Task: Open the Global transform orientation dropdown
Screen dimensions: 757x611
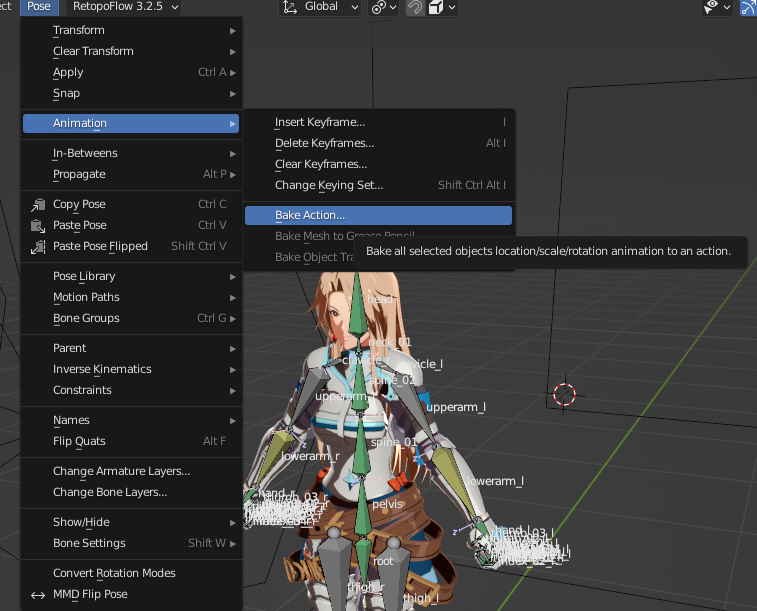Action: [x=320, y=7]
